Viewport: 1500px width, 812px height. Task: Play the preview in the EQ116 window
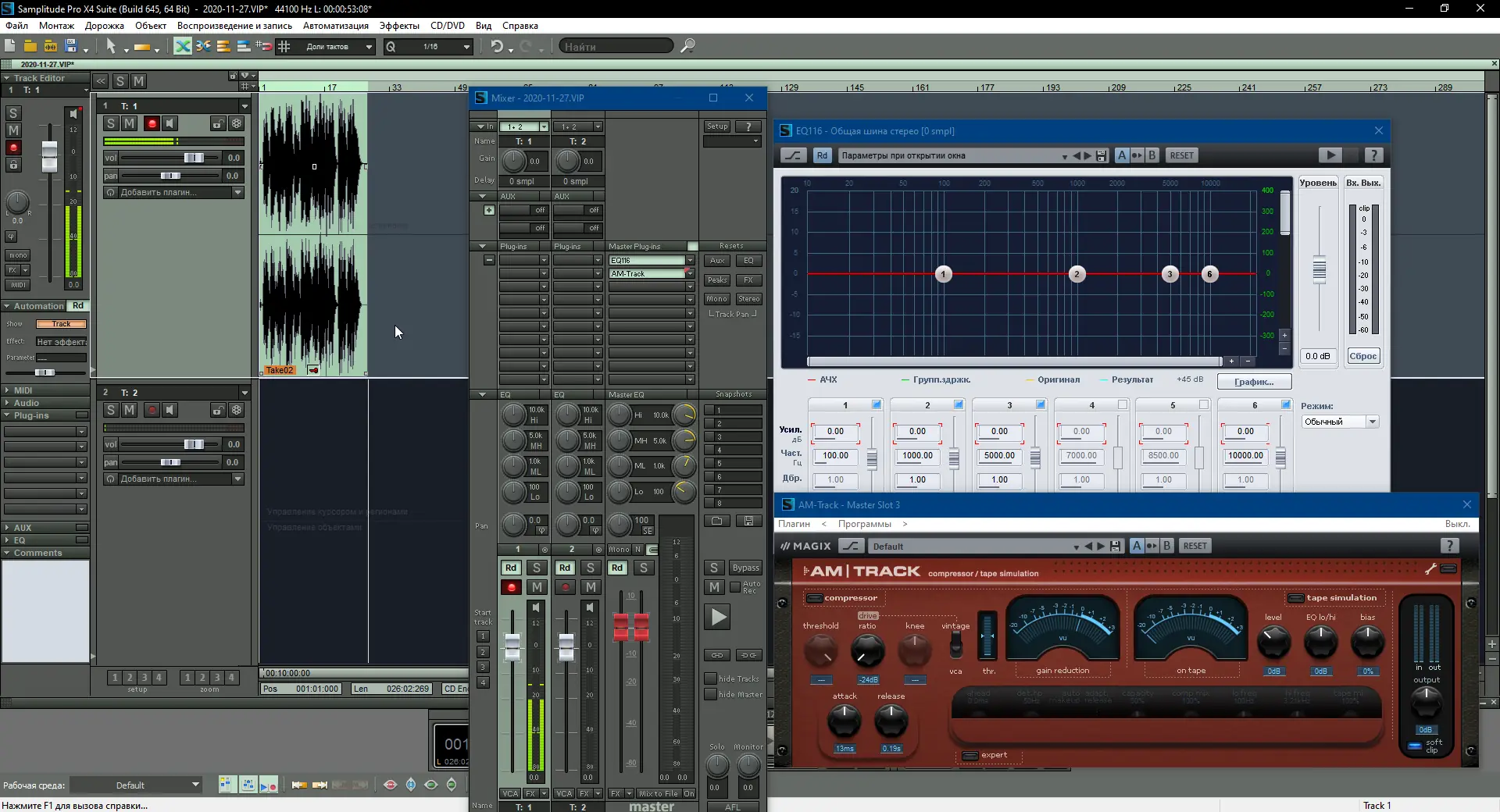(x=1330, y=155)
